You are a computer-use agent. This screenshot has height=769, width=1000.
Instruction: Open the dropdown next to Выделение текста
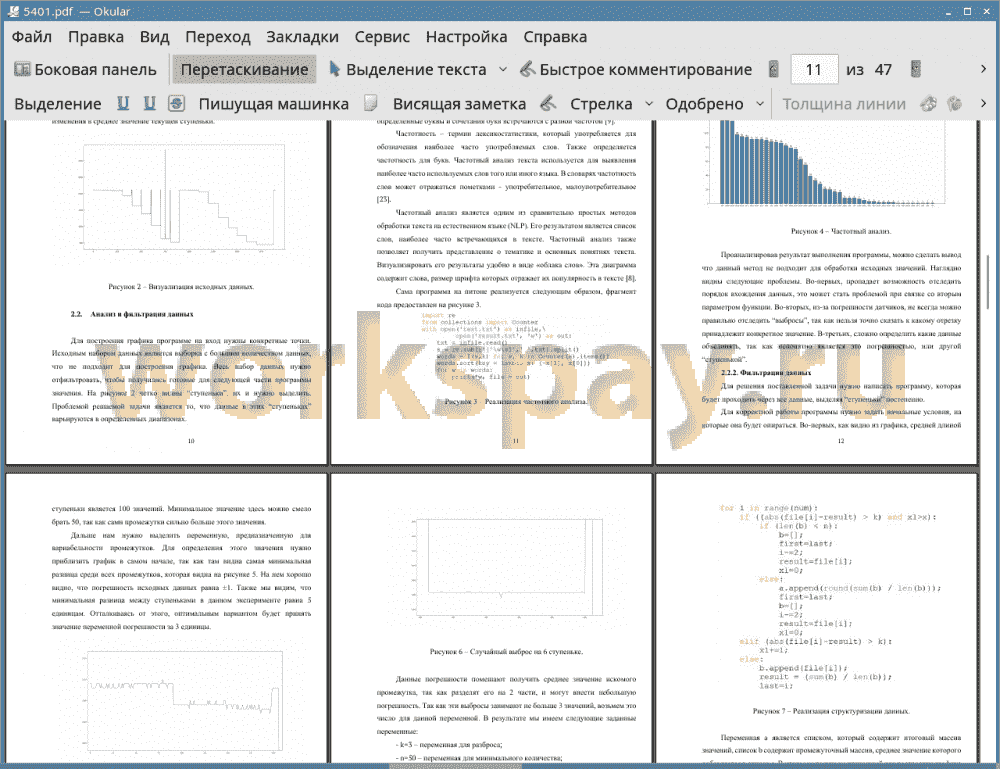(x=503, y=70)
